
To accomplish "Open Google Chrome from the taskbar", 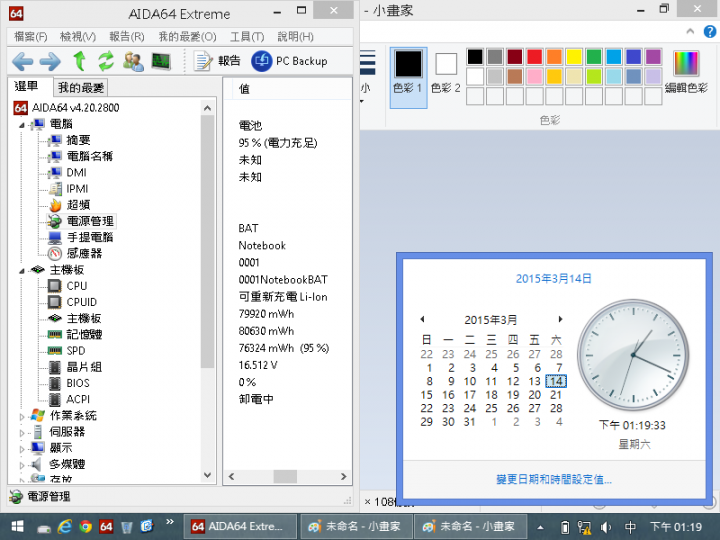I will point(85,527).
